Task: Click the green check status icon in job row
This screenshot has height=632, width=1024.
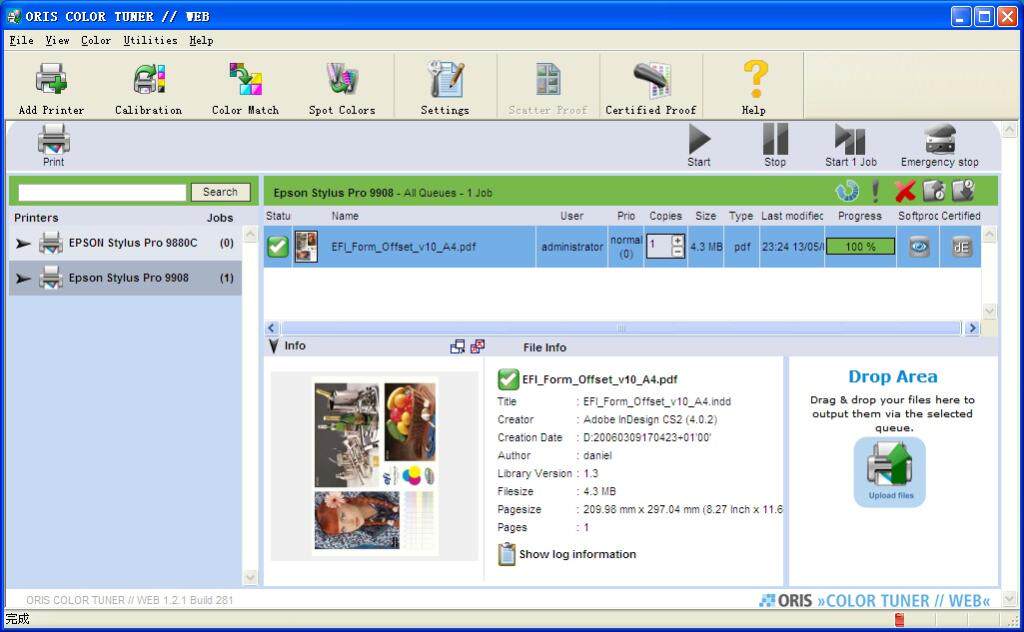Action: [x=278, y=247]
